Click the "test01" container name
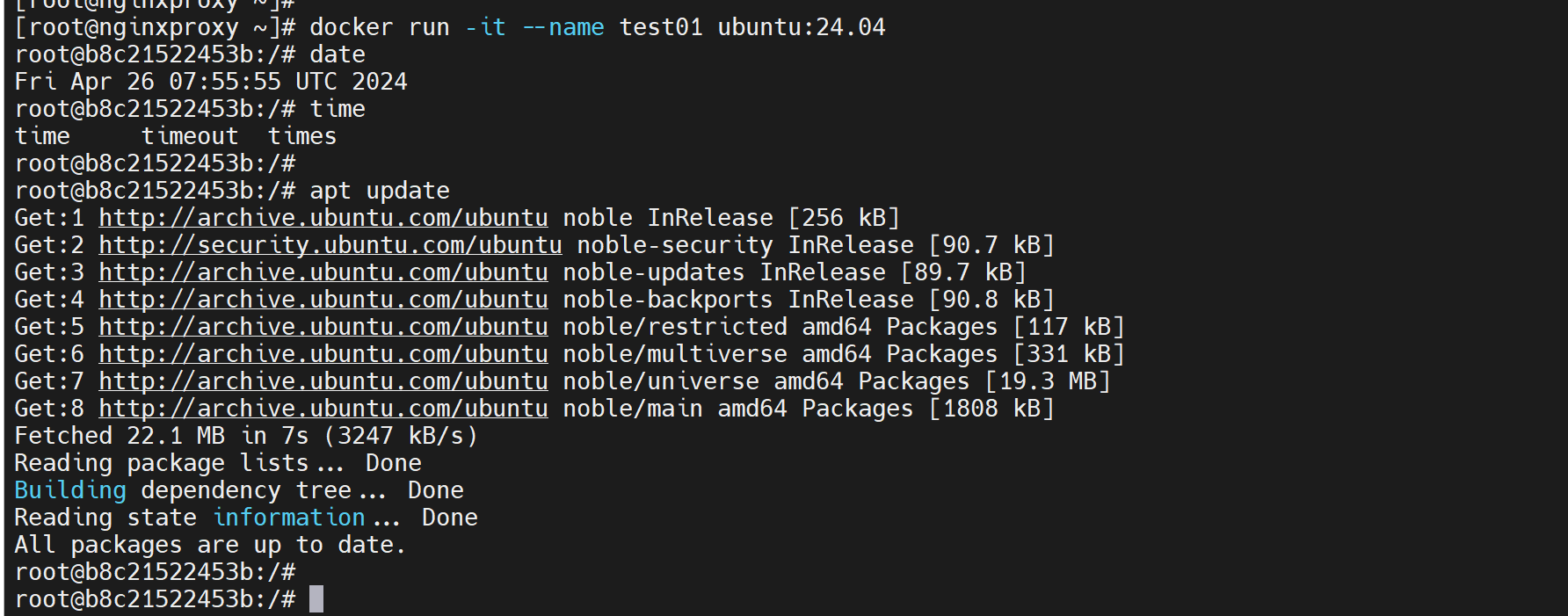This screenshot has width=1568, height=616. pos(661,27)
